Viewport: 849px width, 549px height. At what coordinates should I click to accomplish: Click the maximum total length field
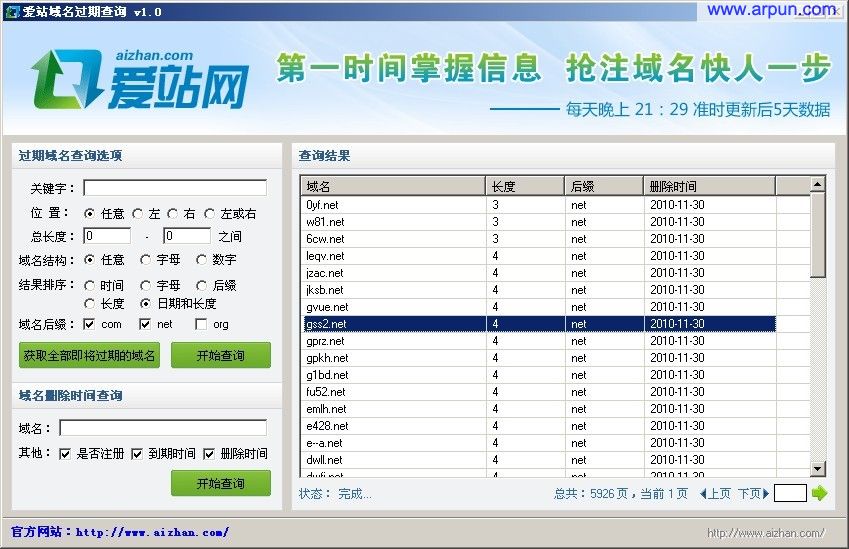click(x=187, y=236)
